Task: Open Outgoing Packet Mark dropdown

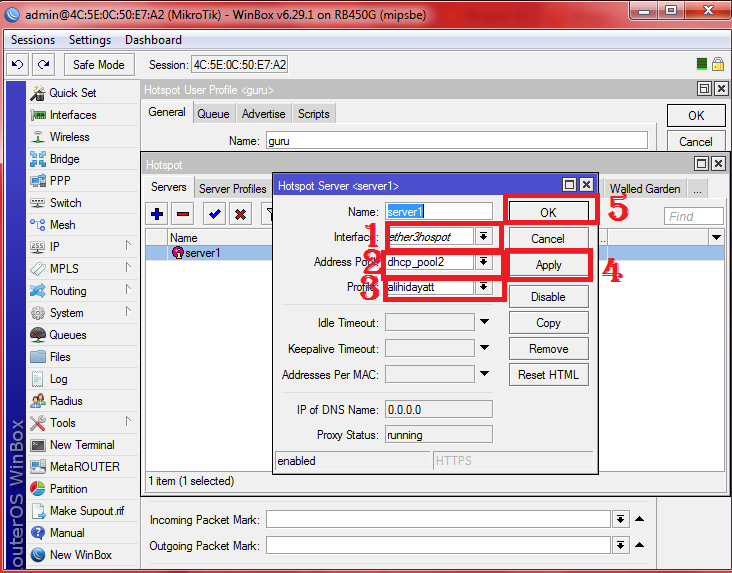Action: tap(620, 545)
